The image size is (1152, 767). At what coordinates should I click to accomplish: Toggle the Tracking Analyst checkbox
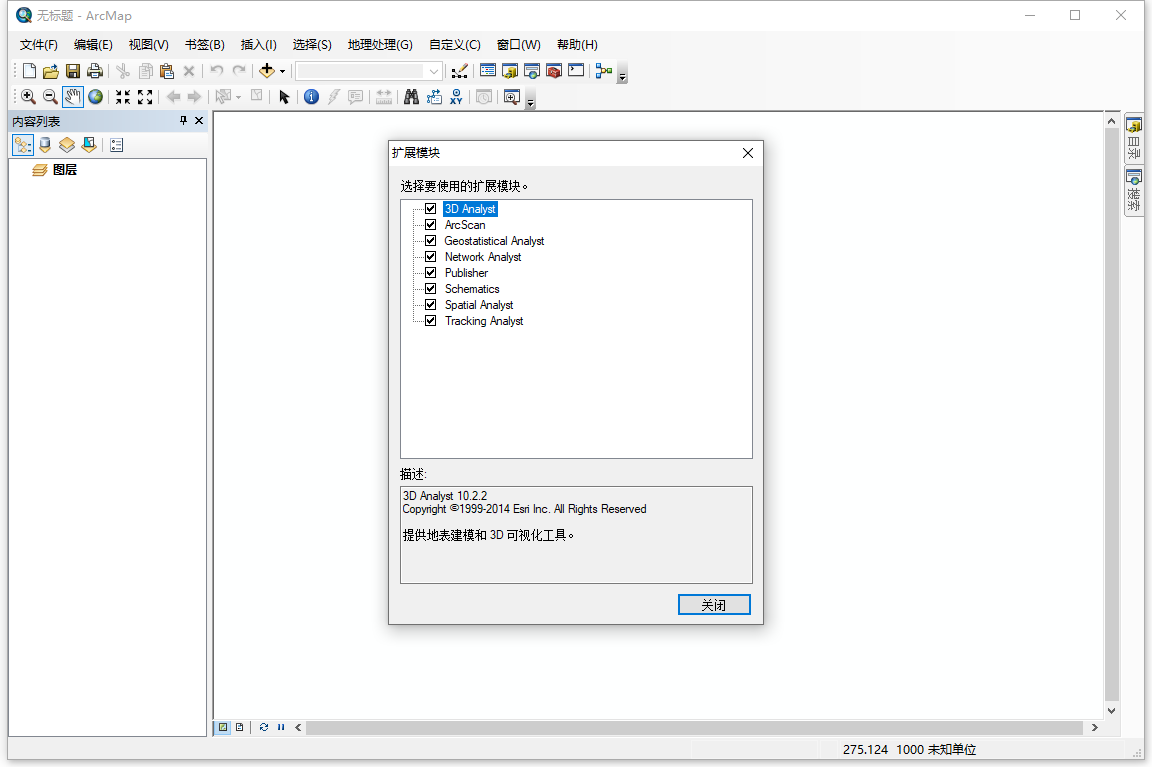431,321
